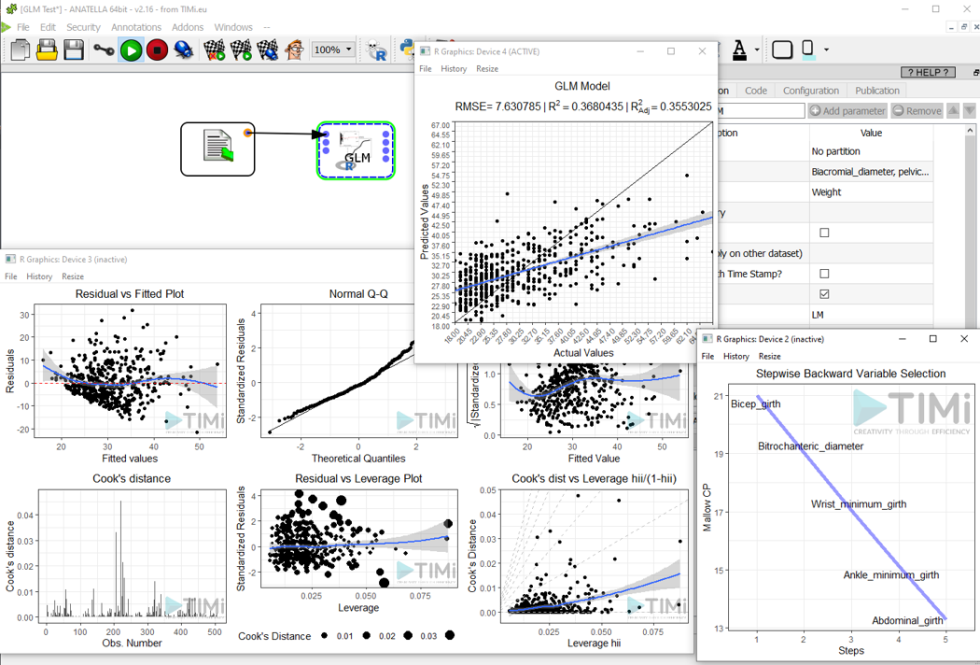The image size is (980, 665).
Task: Open the 100% zoom level dropdown
Action: [x=332, y=49]
